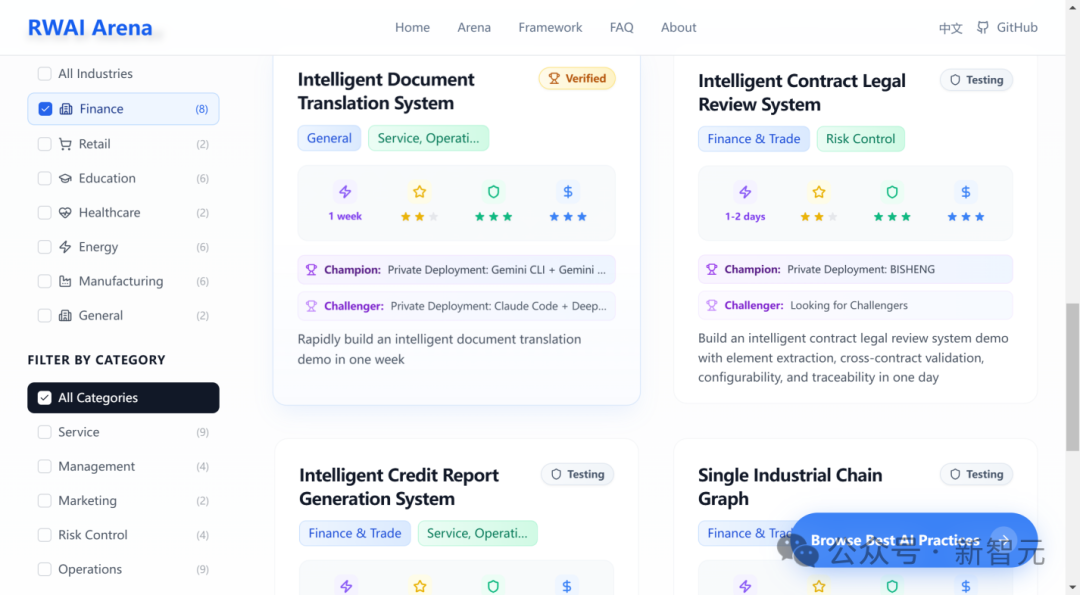
Task: Click Testing badge on Contract Legal Review card
Action: pos(977,80)
